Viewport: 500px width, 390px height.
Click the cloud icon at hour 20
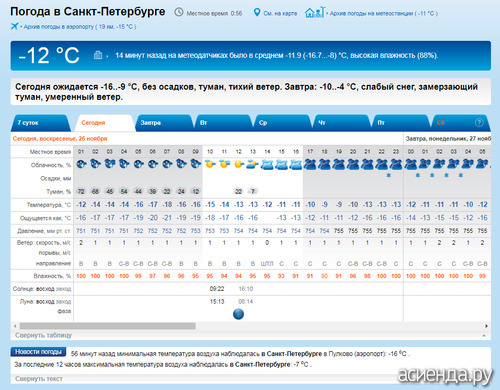pos(353,164)
